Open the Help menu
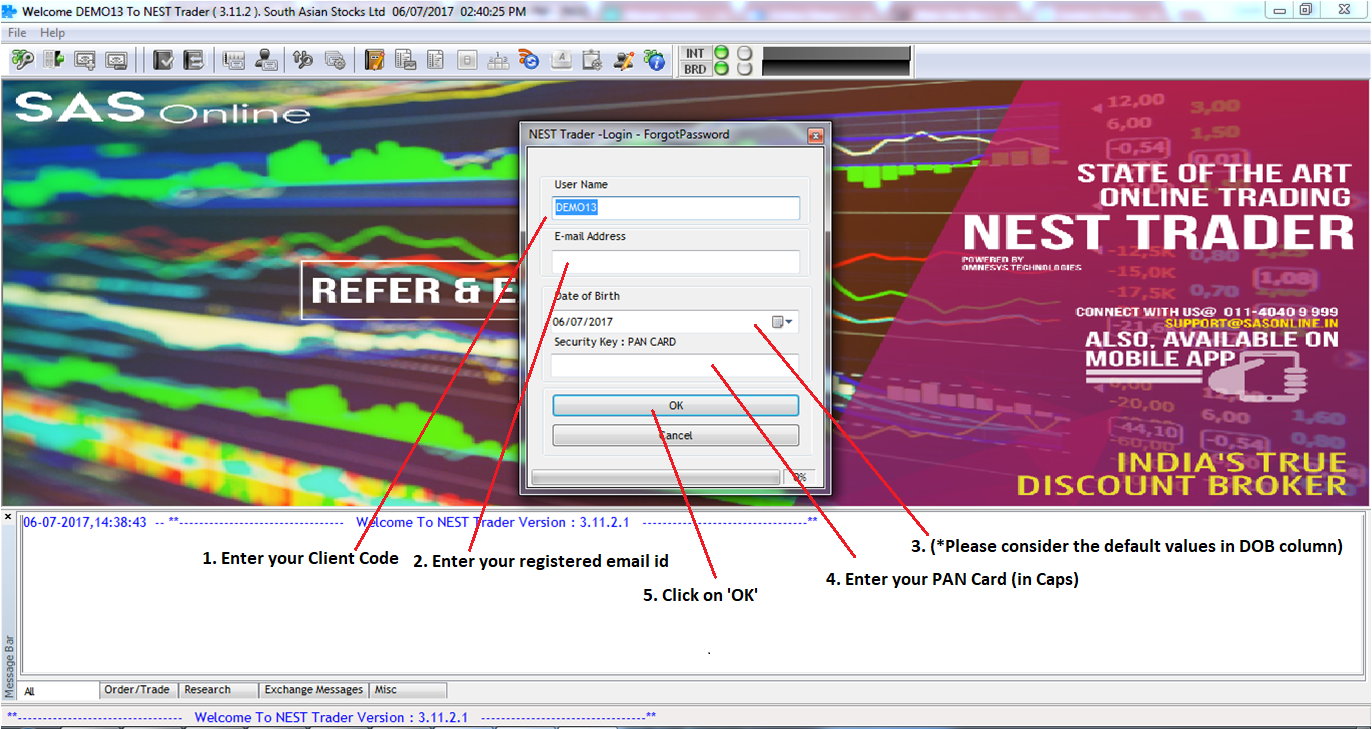This screenshot has width=1372, height=729. pyautogui.click(x=53, y=33)
